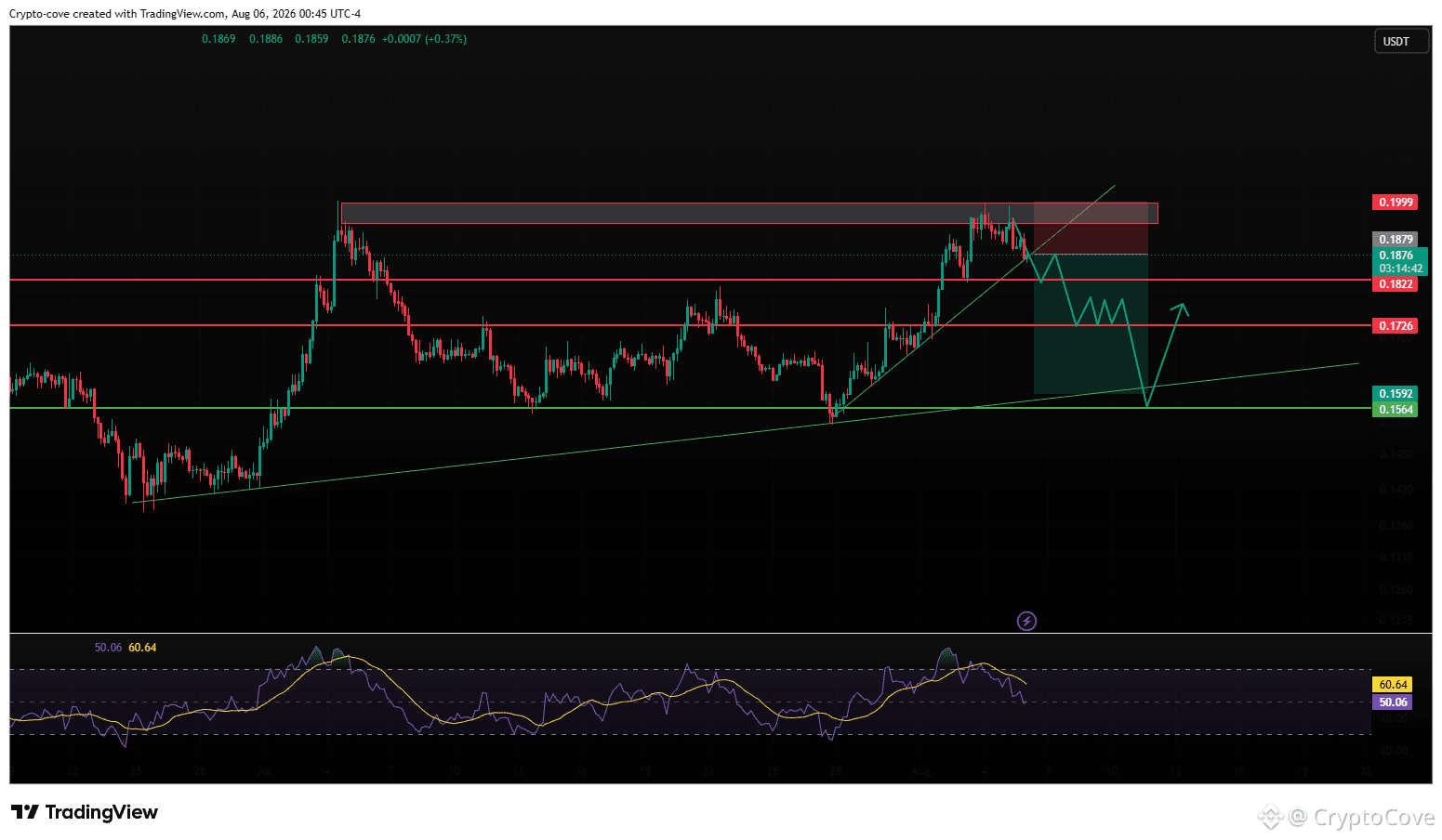Select the red 0.1999 price label
Image resolution: width=1442 pixels, height=840 pixels.
click(1395, 203)
